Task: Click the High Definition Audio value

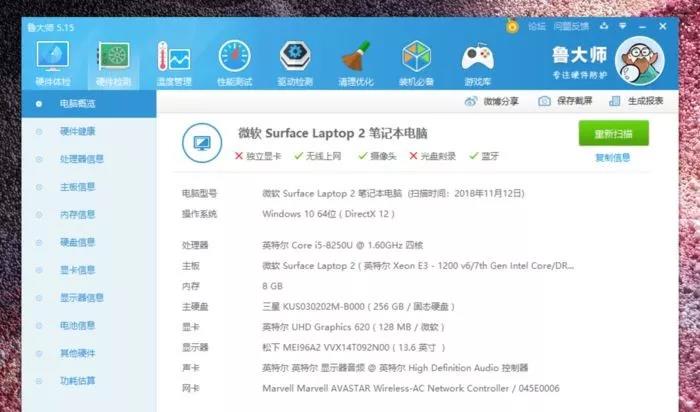Action: click(x=395, y=368)
